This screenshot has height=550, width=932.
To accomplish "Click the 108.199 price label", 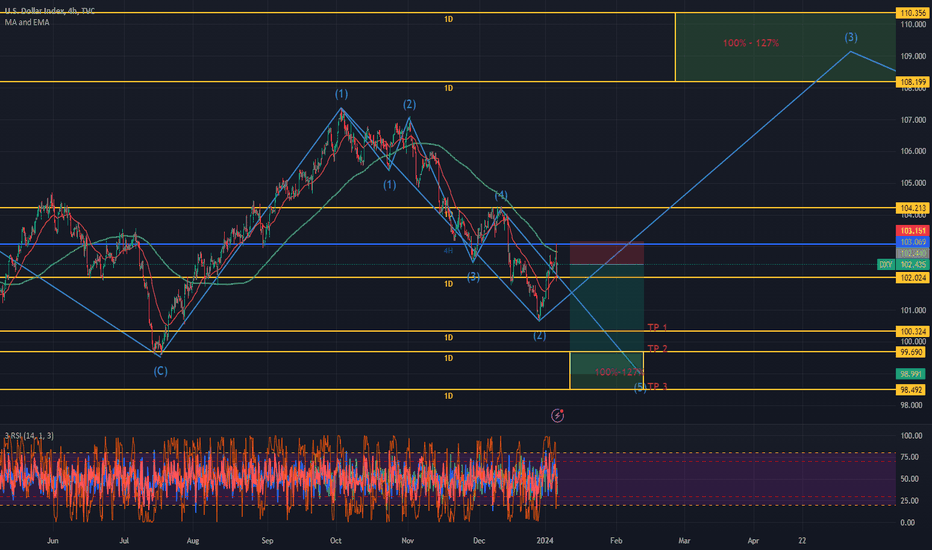I will (x=912, y=81).
